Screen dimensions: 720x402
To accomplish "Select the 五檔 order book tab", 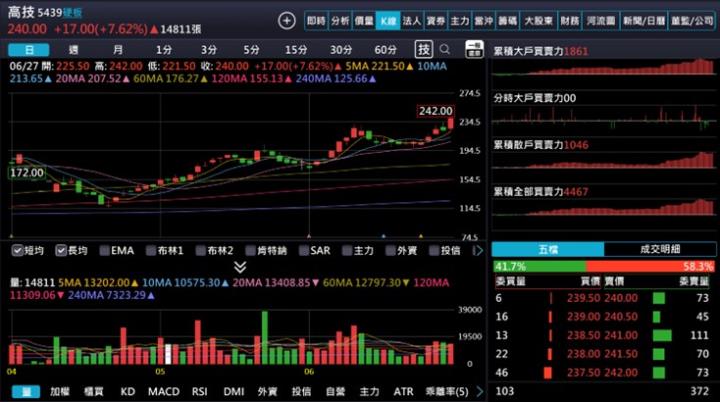I will tap(548, 249).
